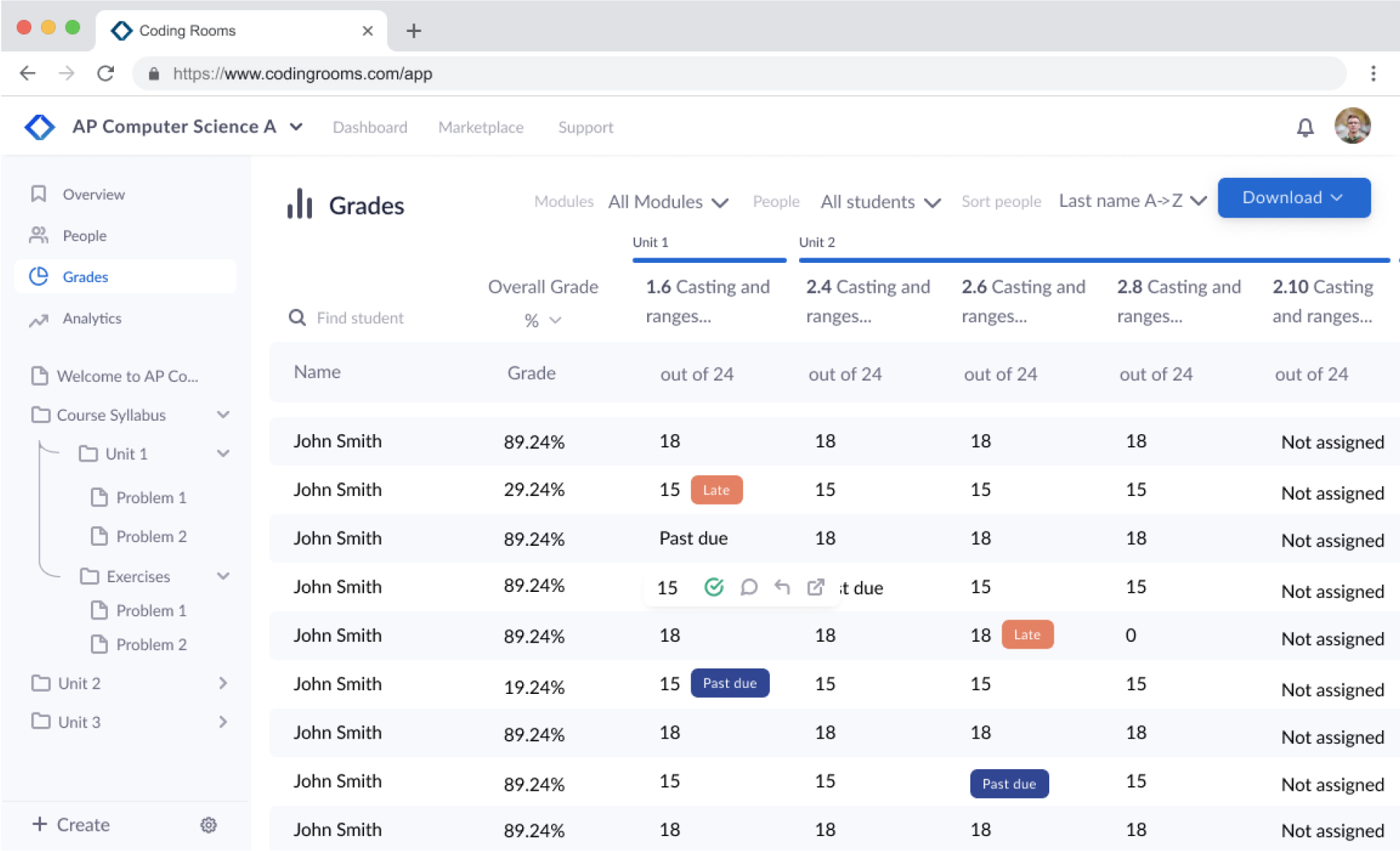
Task: Click the People group icon
Action: [x=39, y=235]
